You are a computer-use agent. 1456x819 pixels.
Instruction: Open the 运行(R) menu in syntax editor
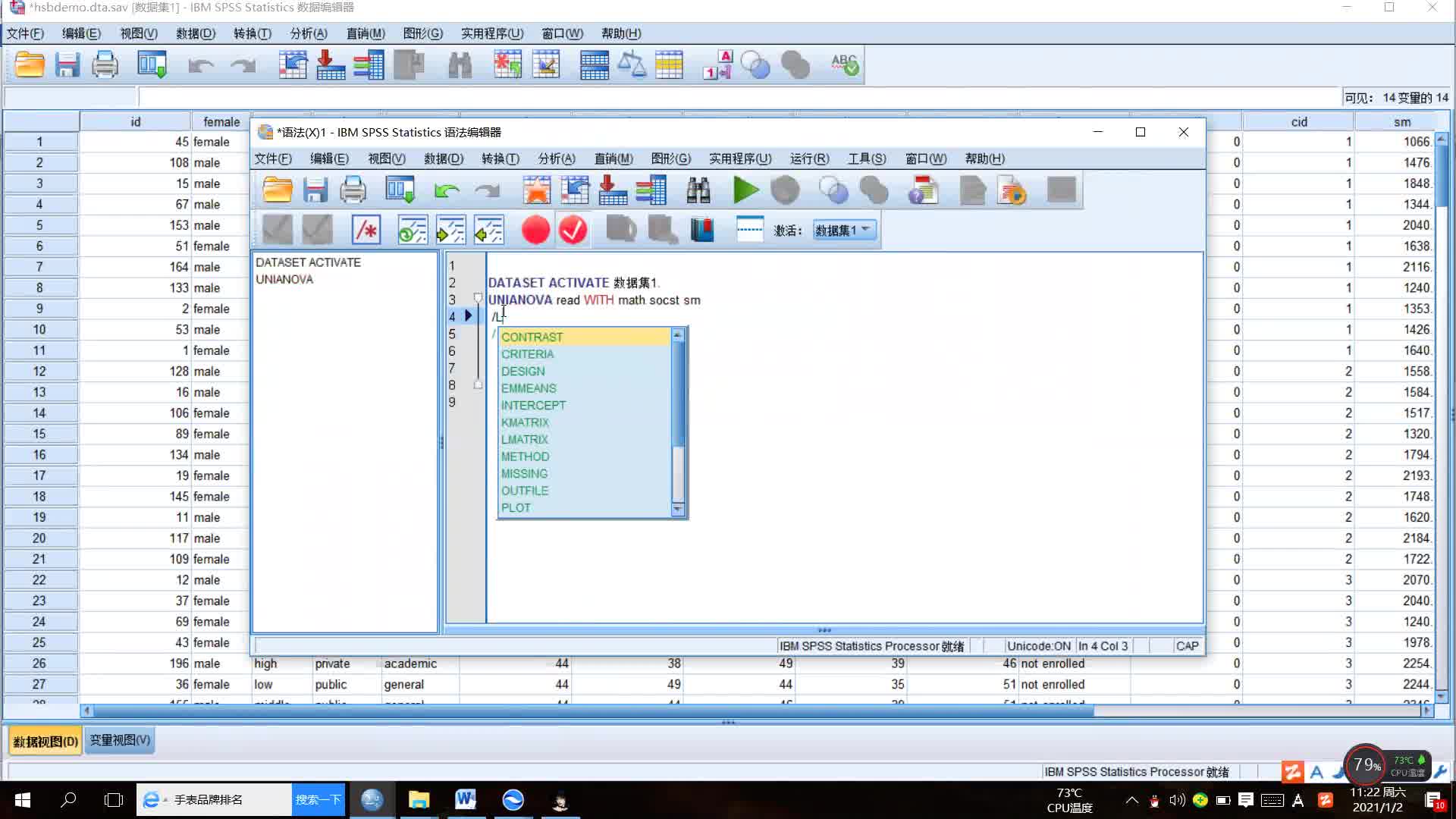[x=809, y=158]
